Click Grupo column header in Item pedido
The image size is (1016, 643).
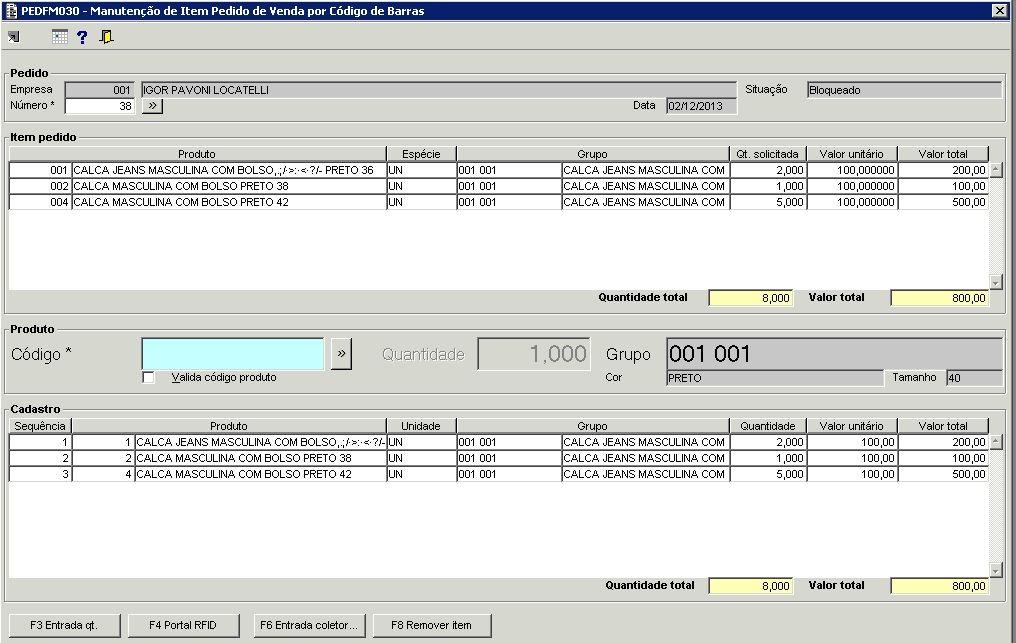coord(593,154)
